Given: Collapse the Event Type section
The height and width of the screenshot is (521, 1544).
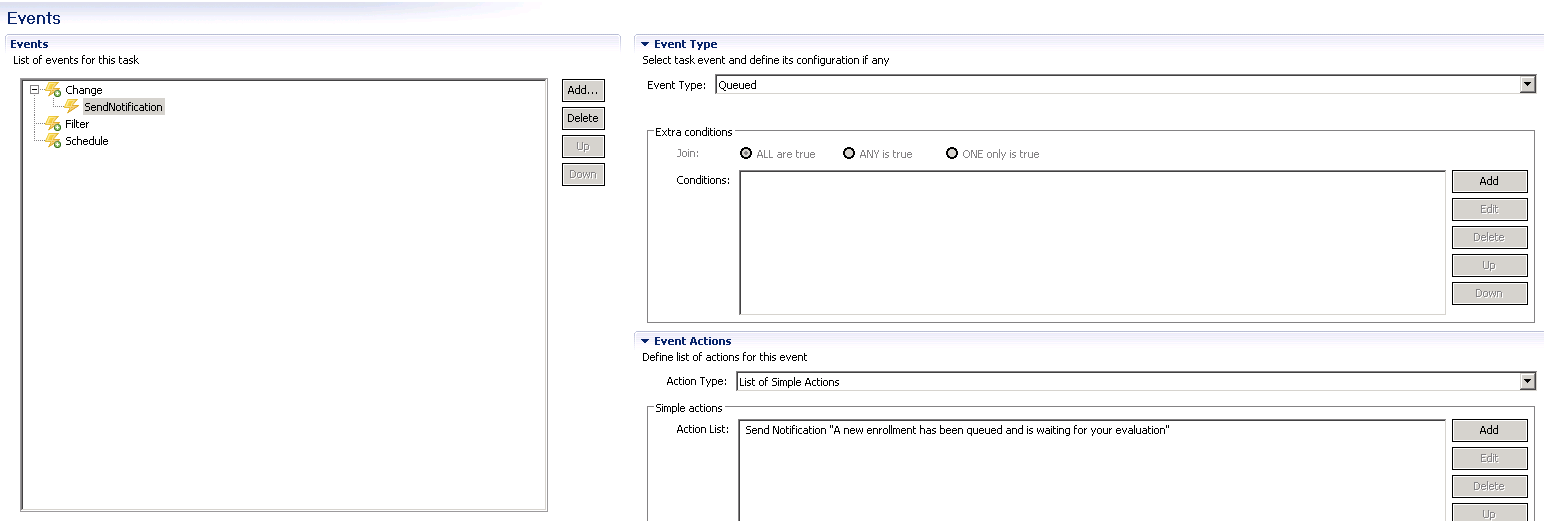Looking at the screenshot, I should (645, 44).
